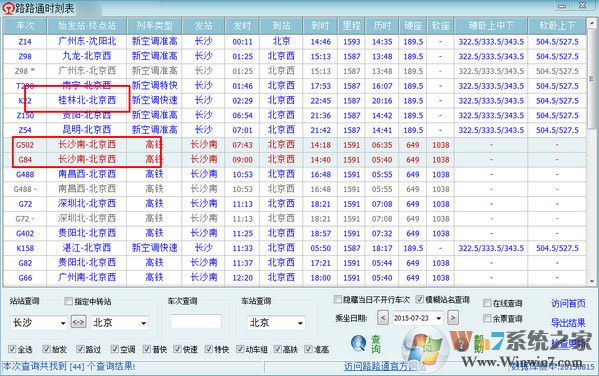Click the 路路通时刻表 app logo in title bar
The image size is (599, 376).
coord(8,8)
